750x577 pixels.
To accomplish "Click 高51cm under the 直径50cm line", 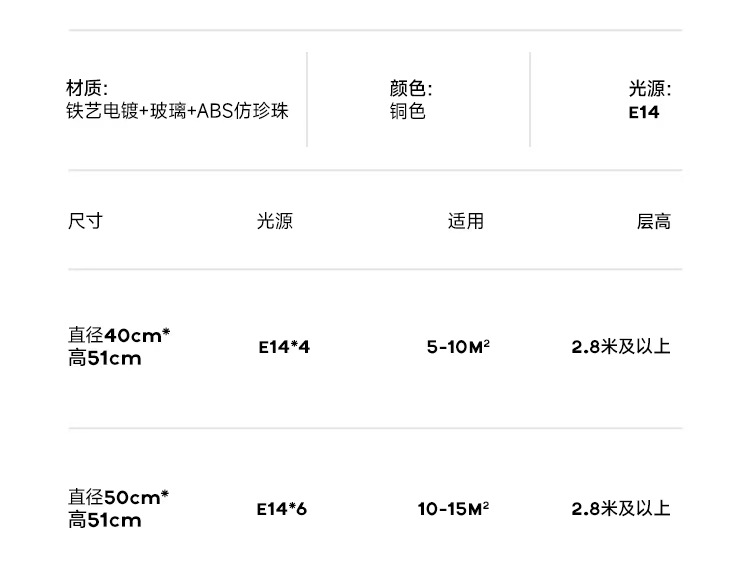I will 105,520.
